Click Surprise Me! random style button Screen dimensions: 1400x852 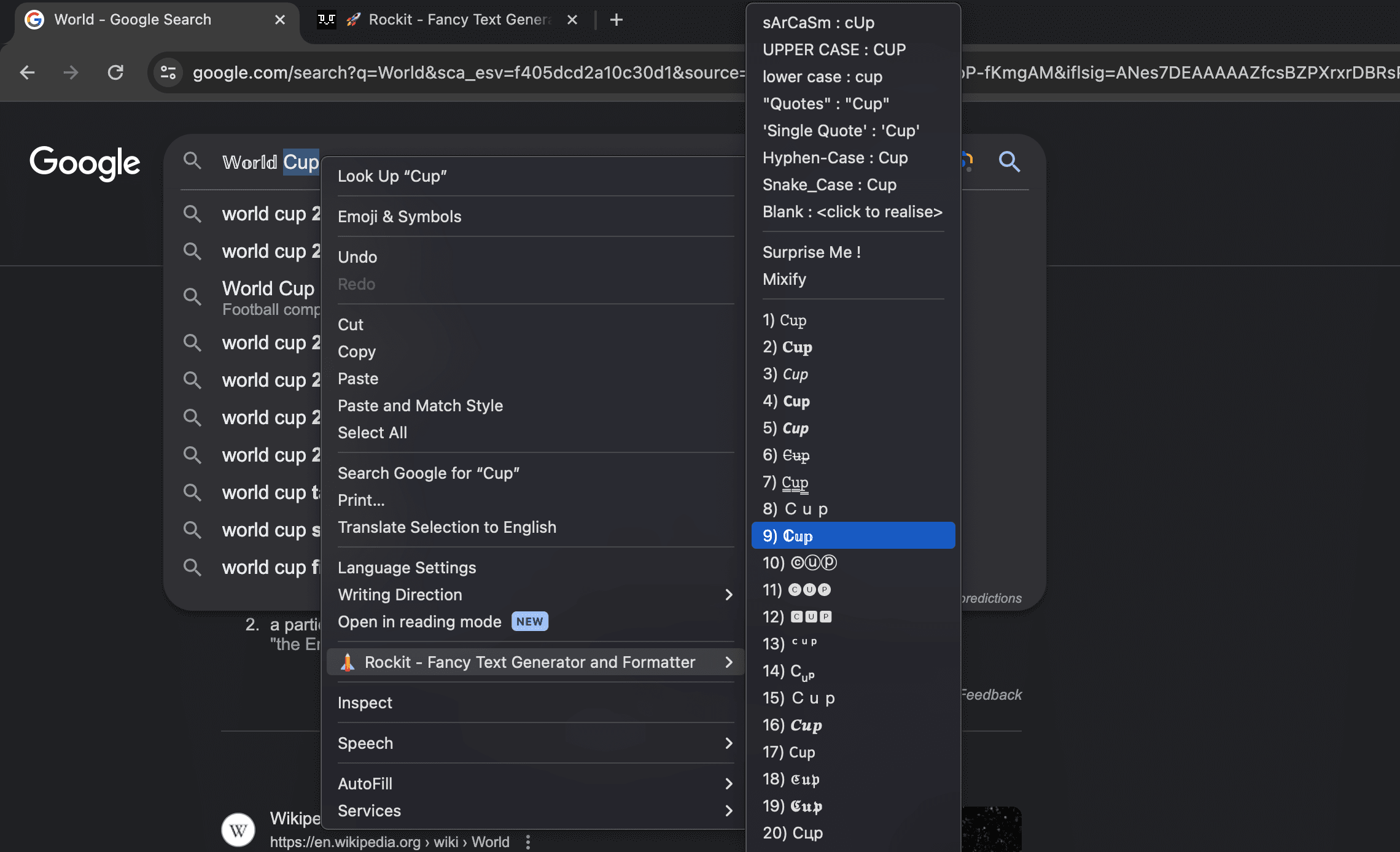pyautogui.click(x=811, y=251)
